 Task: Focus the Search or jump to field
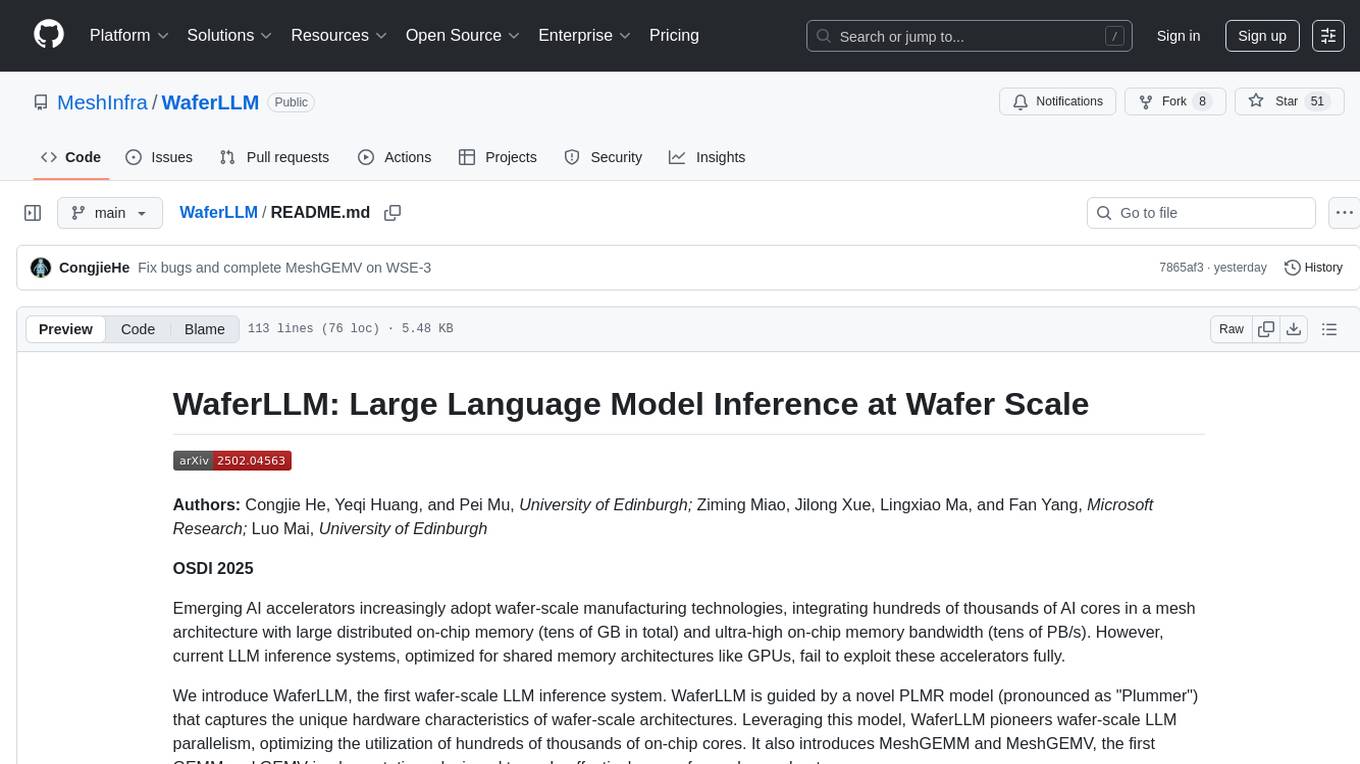pos(970,36)
